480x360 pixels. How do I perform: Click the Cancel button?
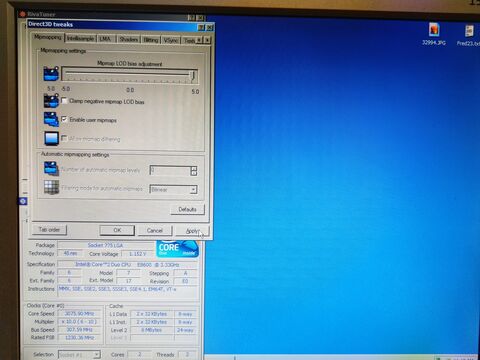[155, 230]
